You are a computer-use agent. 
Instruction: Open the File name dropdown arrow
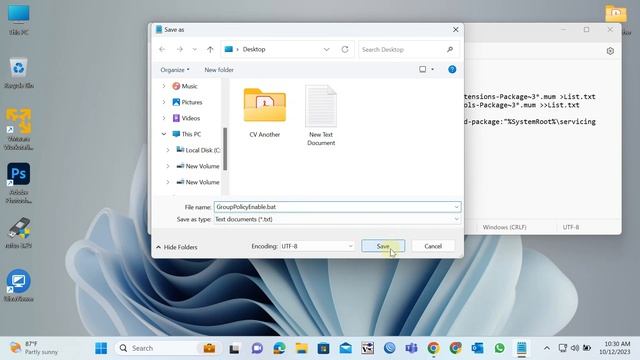(456, 207)
